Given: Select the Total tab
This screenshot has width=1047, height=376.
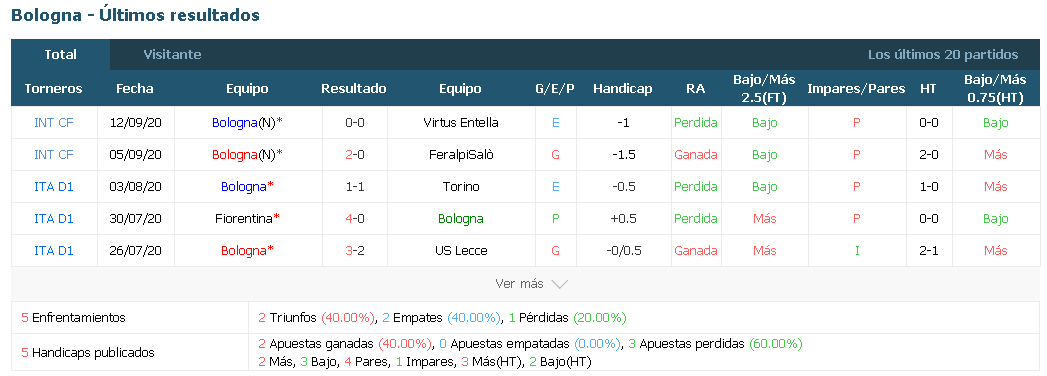Looking at the screenshot, I should [61, 55].
